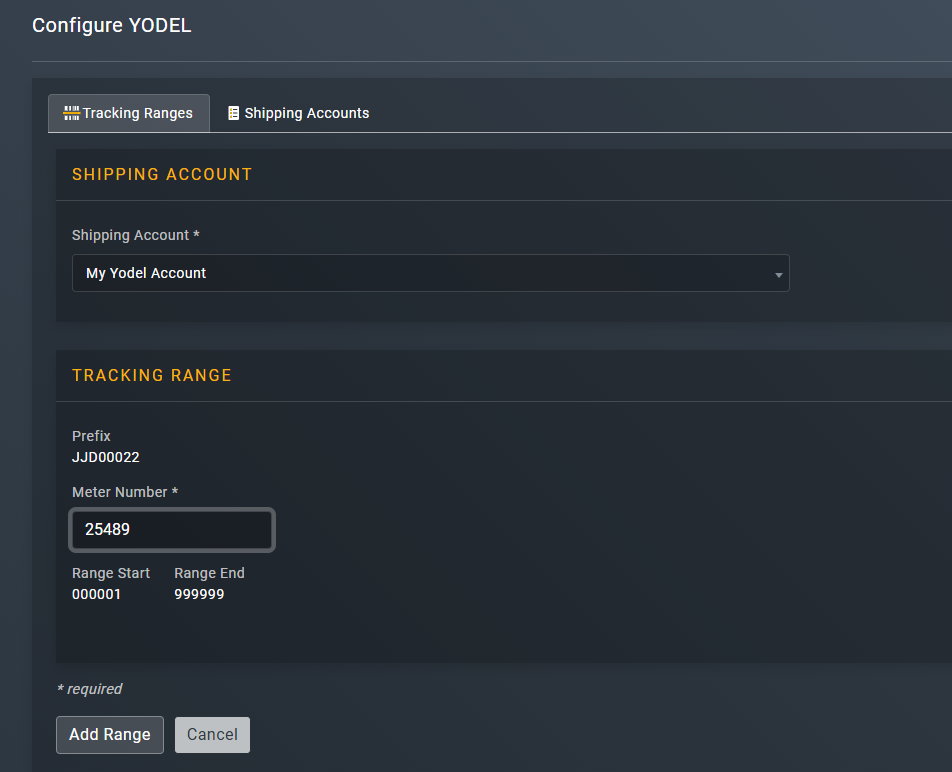Click the Range Start label
The height and width of the screenshot is (772, 952).
click(111, 573)
